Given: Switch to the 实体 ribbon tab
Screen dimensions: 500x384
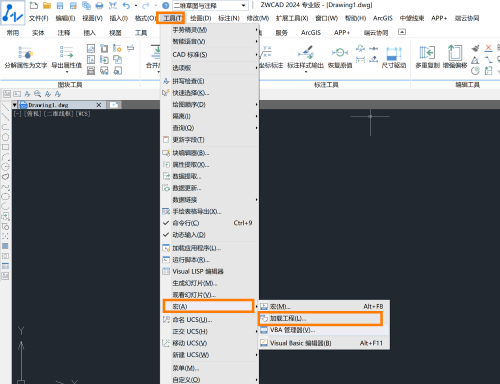Looking at the screenshot, I should (x=38, y=32).
